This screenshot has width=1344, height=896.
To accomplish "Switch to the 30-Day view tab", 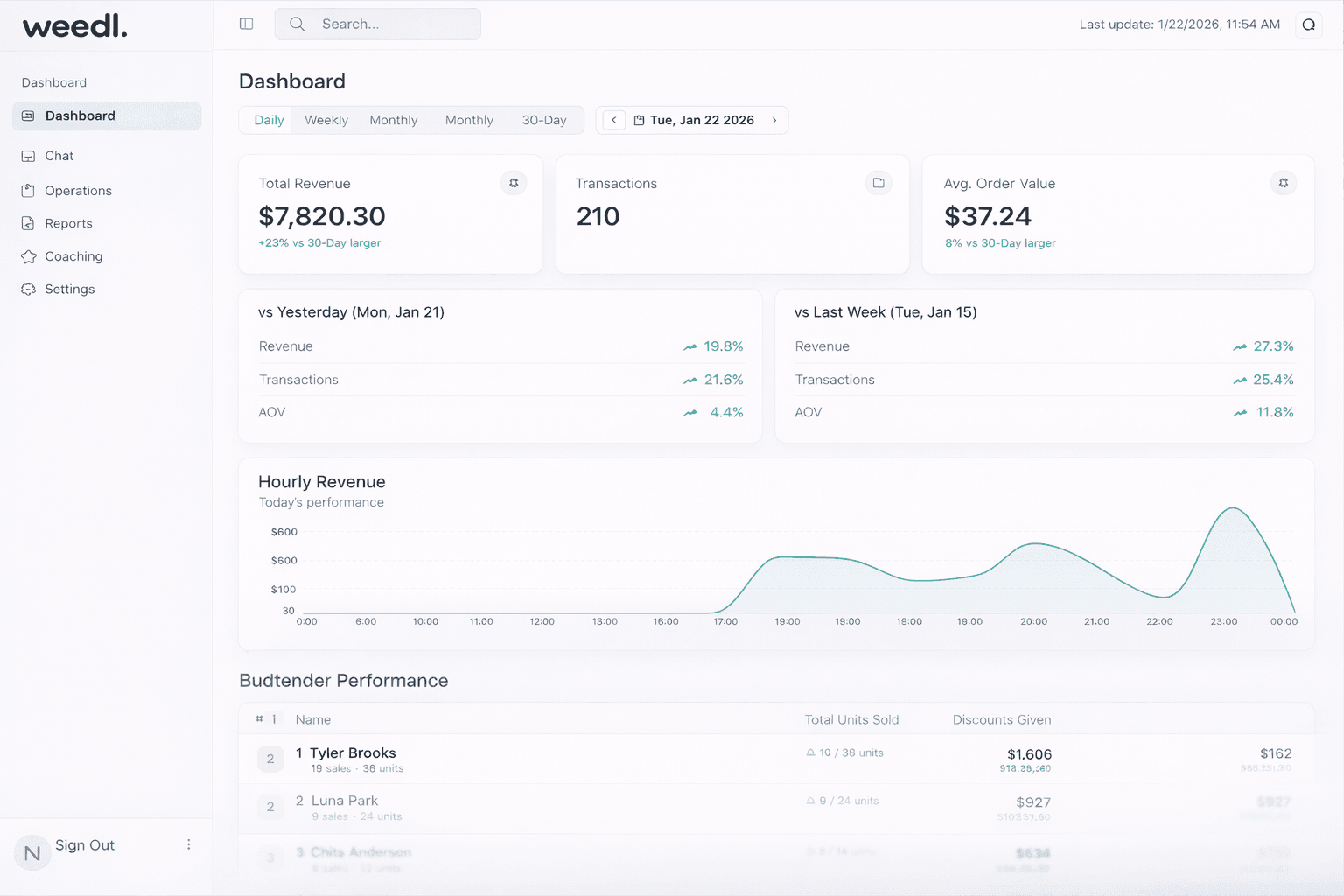I will tap(544, 120).
